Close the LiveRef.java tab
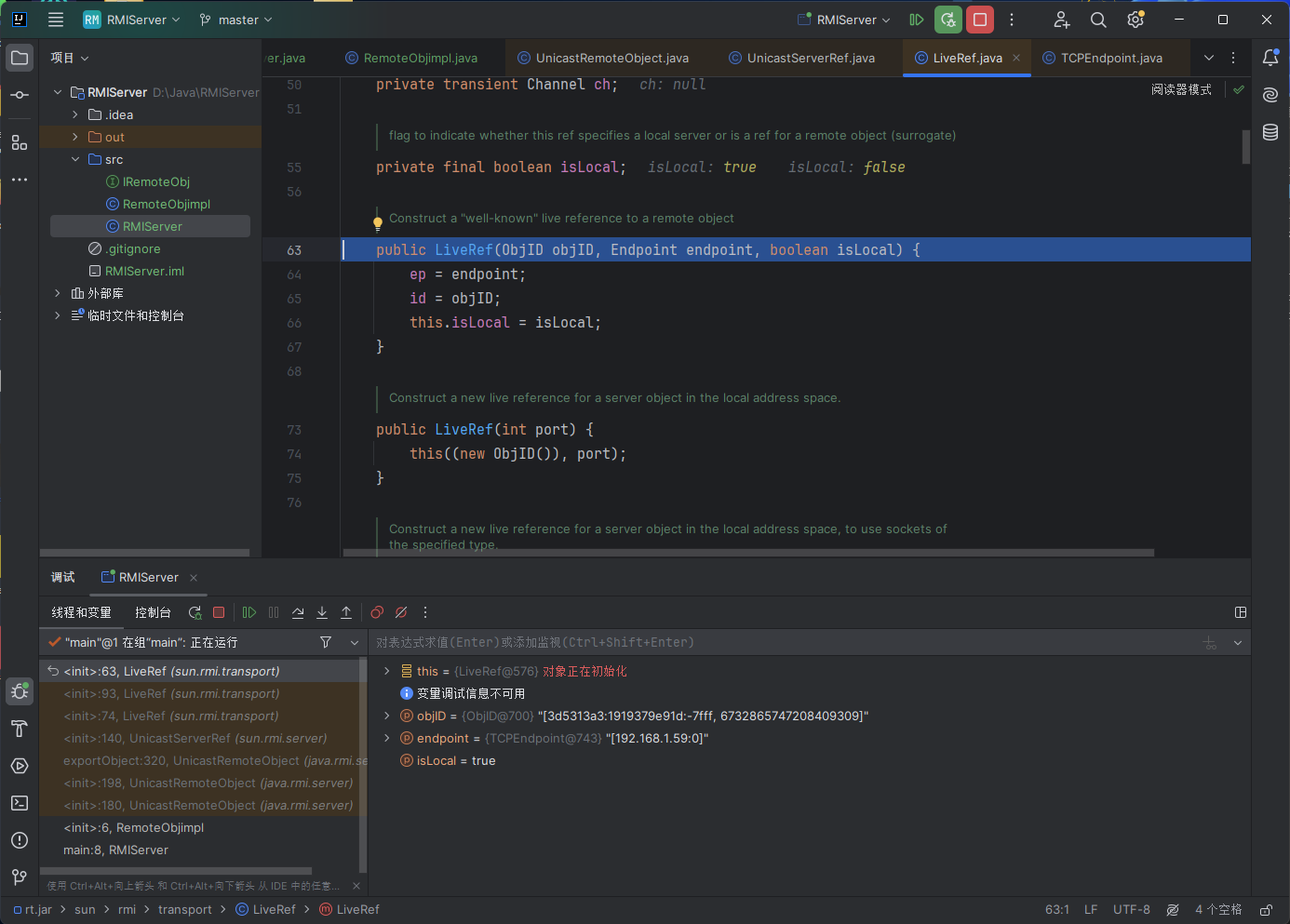 pos(1016,58)
